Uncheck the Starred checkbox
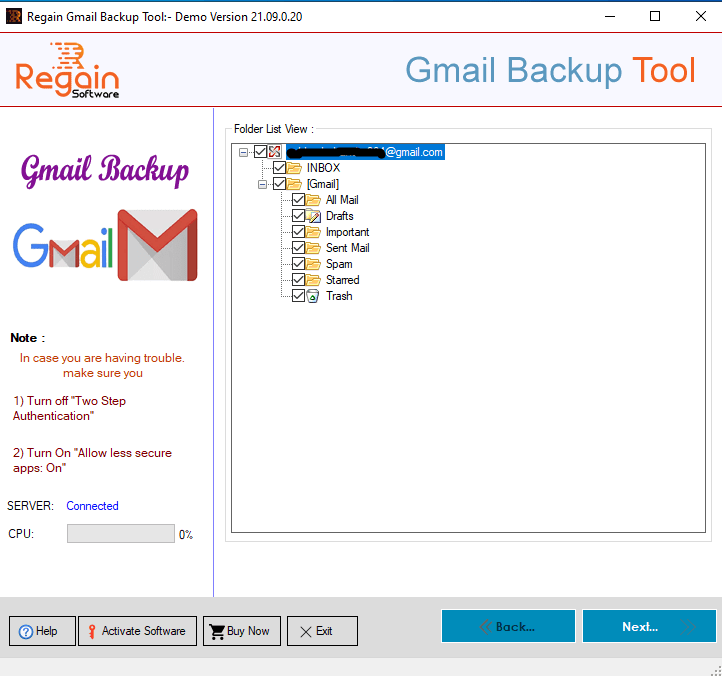Screen dimensions: 722x676 point(298,280)
